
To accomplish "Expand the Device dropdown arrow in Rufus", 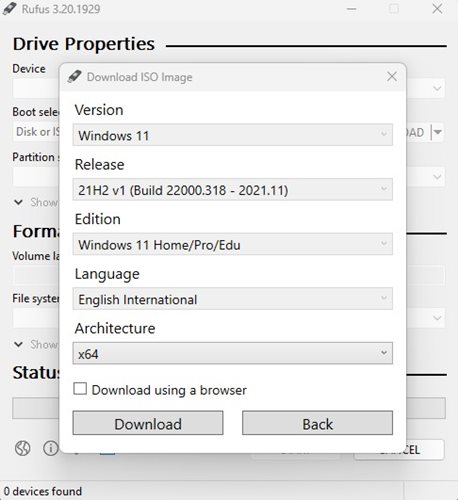I will point(437,88).
